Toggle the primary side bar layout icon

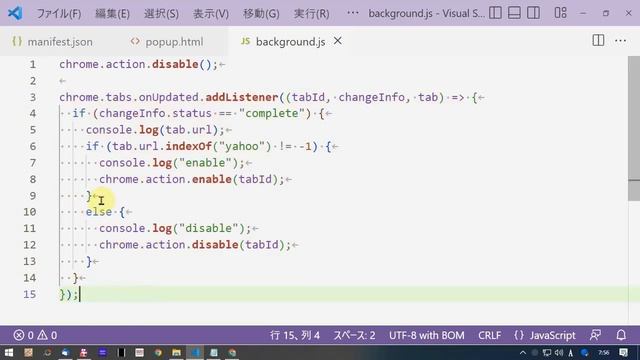(495, 13)
